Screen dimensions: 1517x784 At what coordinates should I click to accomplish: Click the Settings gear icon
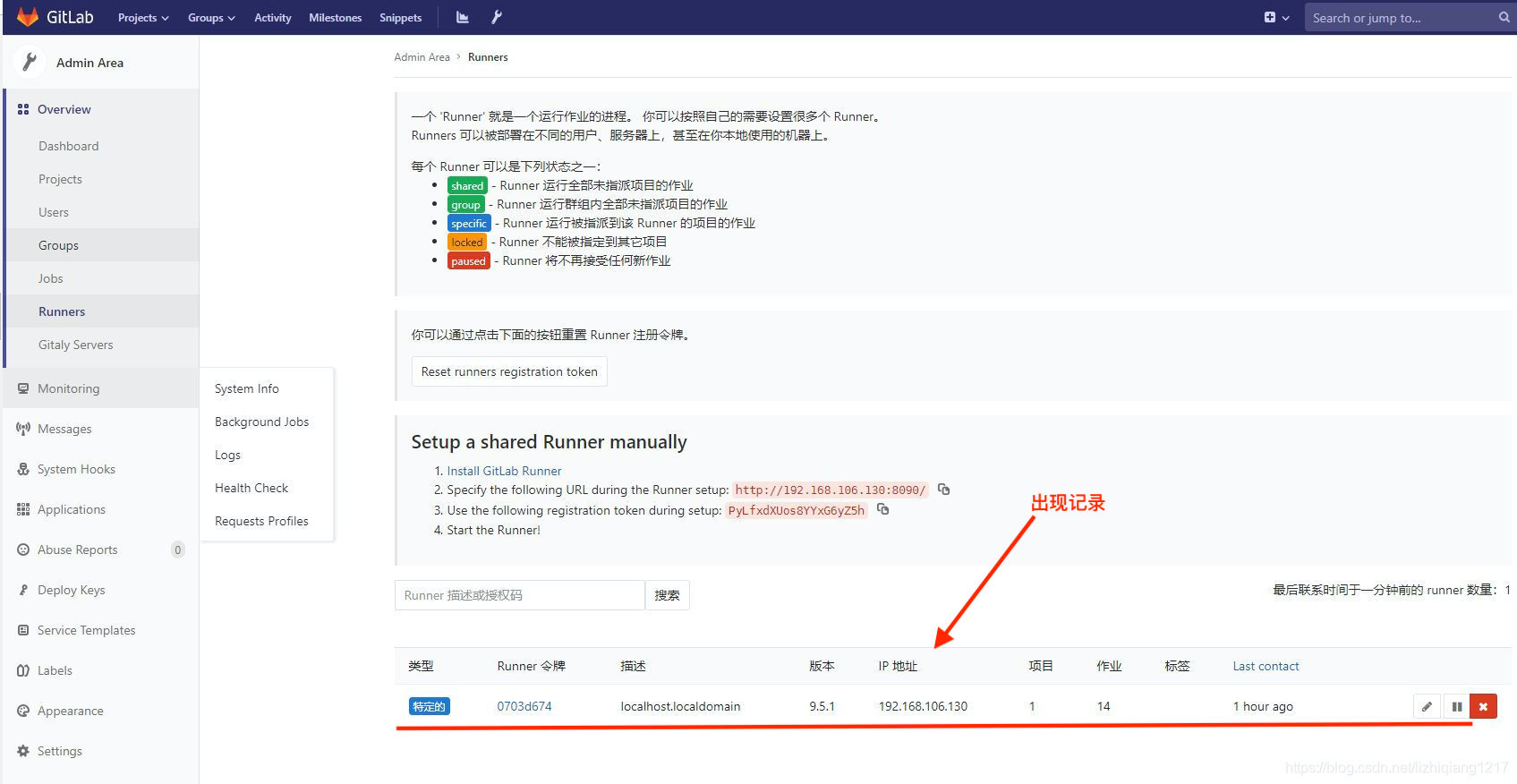[23, 751]
